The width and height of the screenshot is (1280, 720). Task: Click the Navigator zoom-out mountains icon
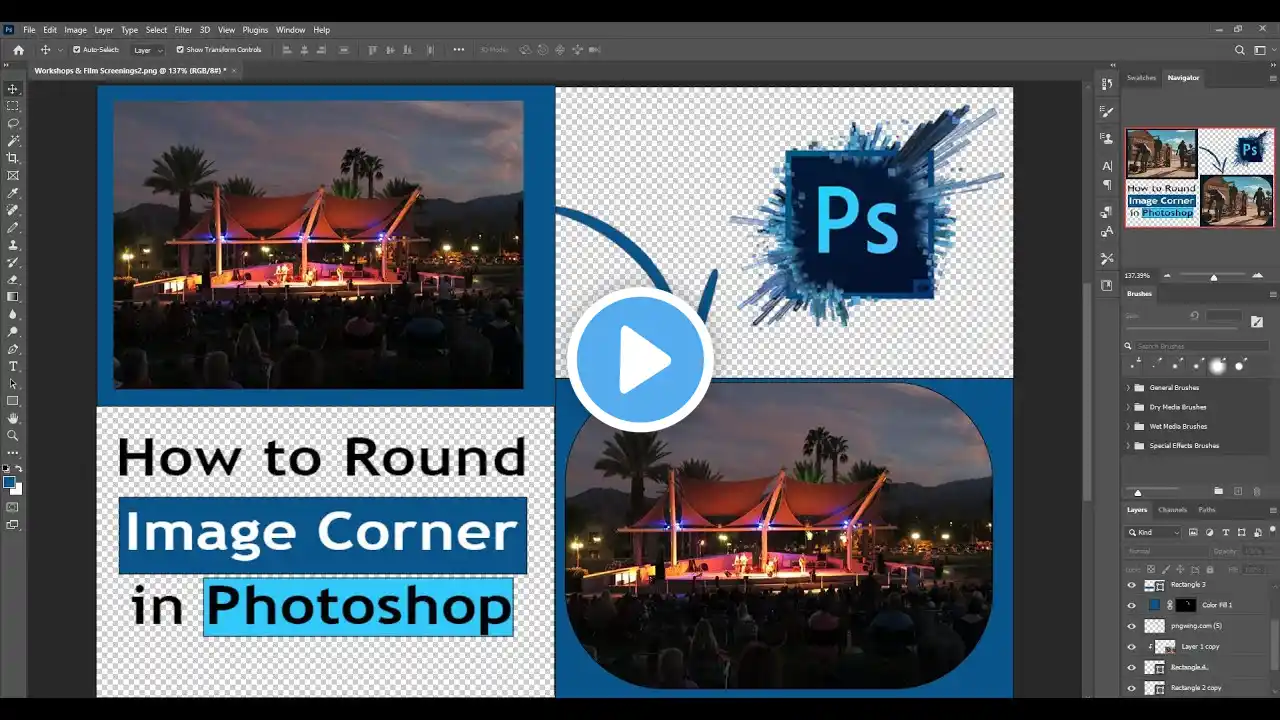pyautogui.click(x=1167, y=275)
